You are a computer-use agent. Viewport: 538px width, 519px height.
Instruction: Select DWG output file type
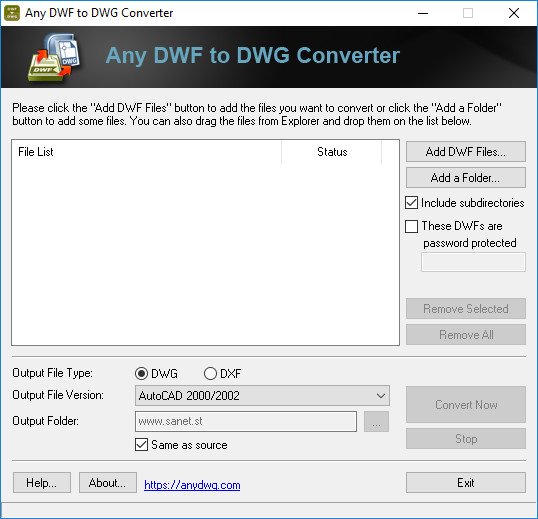click(x=141, y=373)
